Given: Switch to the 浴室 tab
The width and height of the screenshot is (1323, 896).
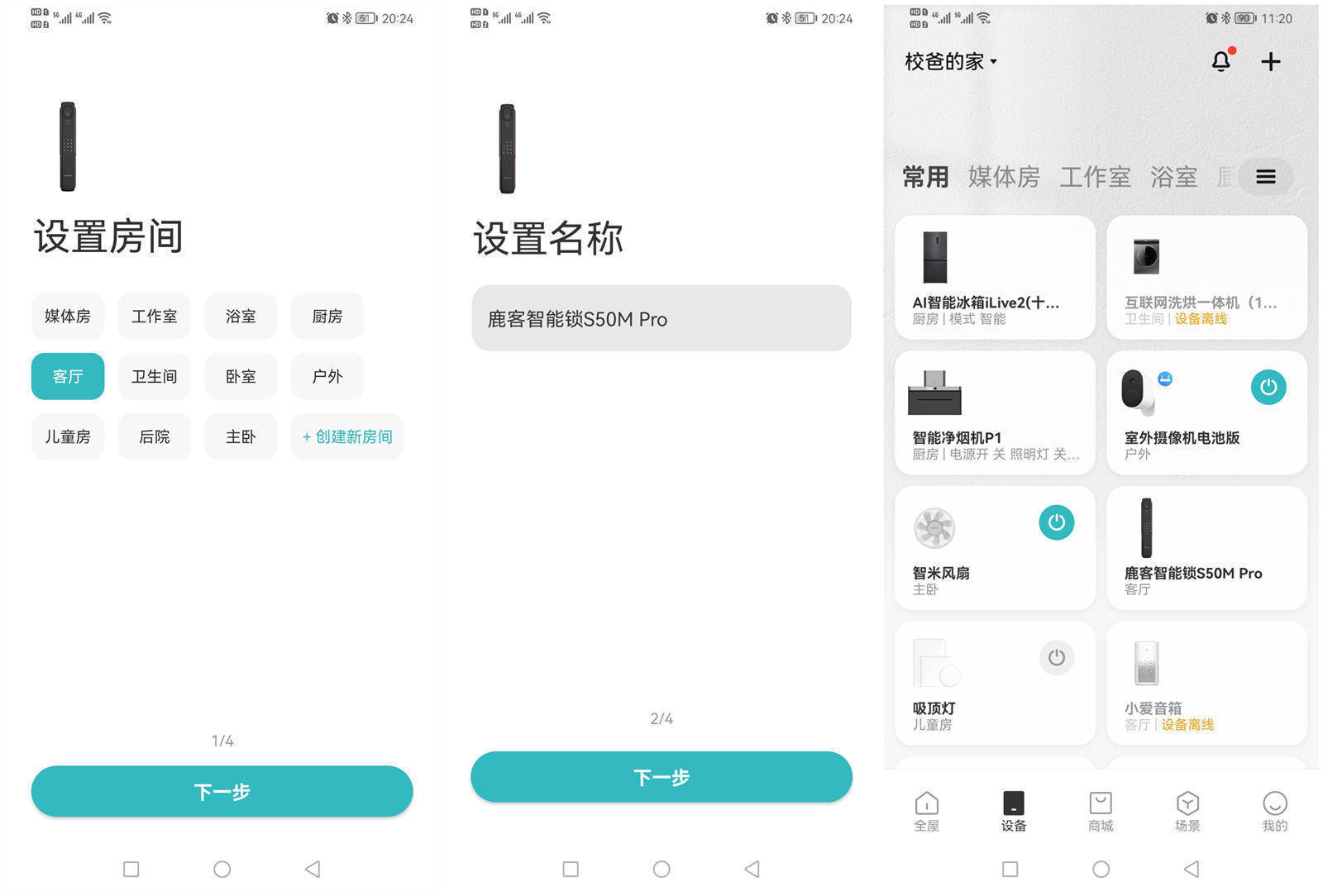Looking at the screenshot, I should click(x=1174, y=177).
